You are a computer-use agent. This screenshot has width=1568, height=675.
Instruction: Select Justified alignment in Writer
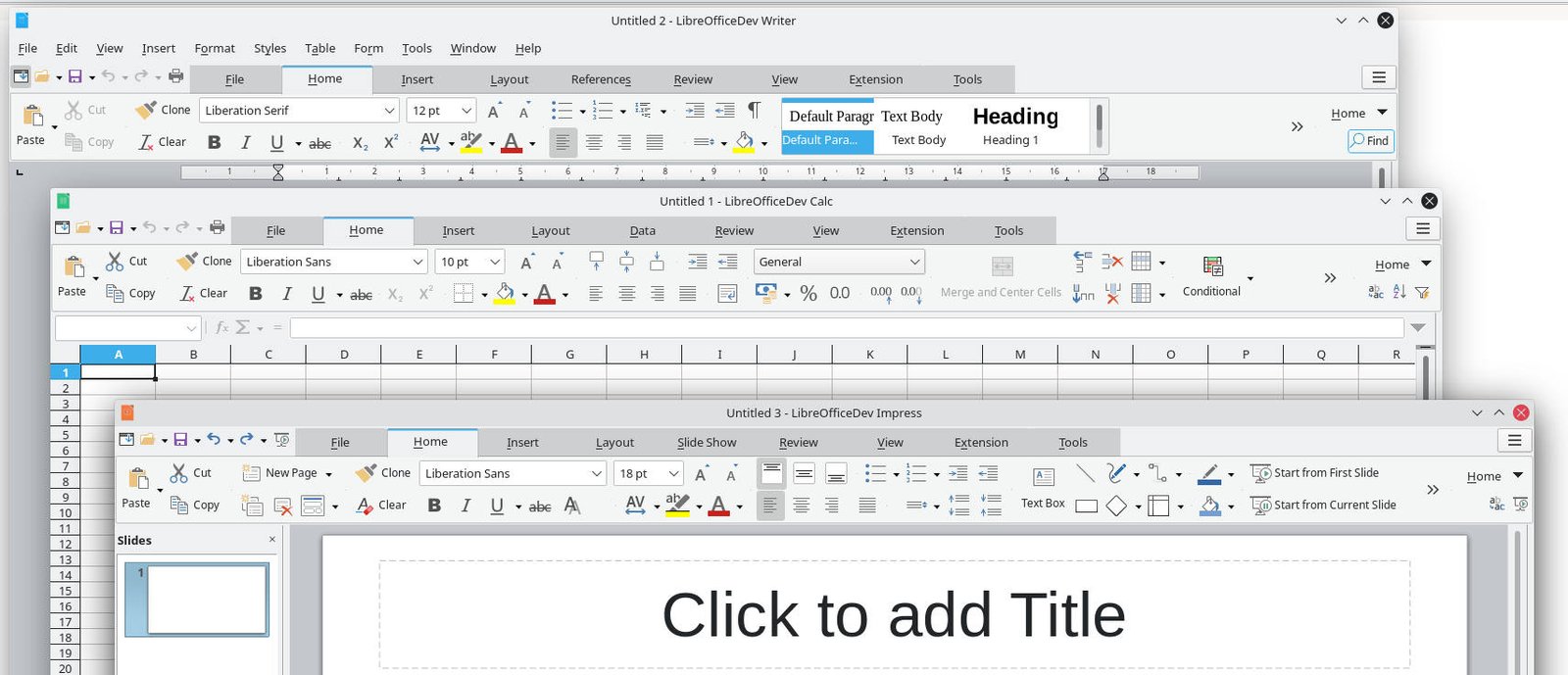tap(655, 143)
